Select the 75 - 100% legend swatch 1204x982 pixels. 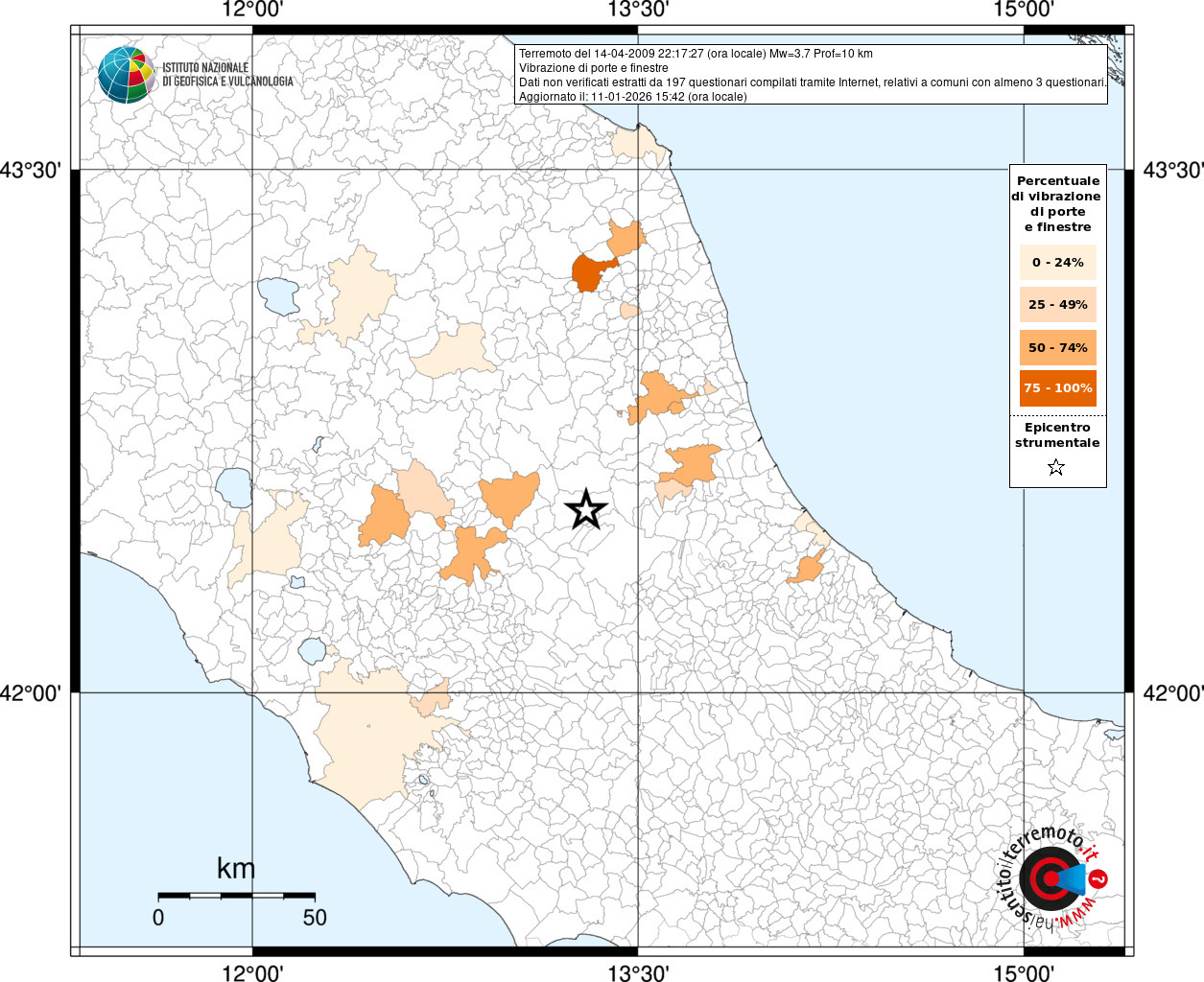coord(1057,387)
